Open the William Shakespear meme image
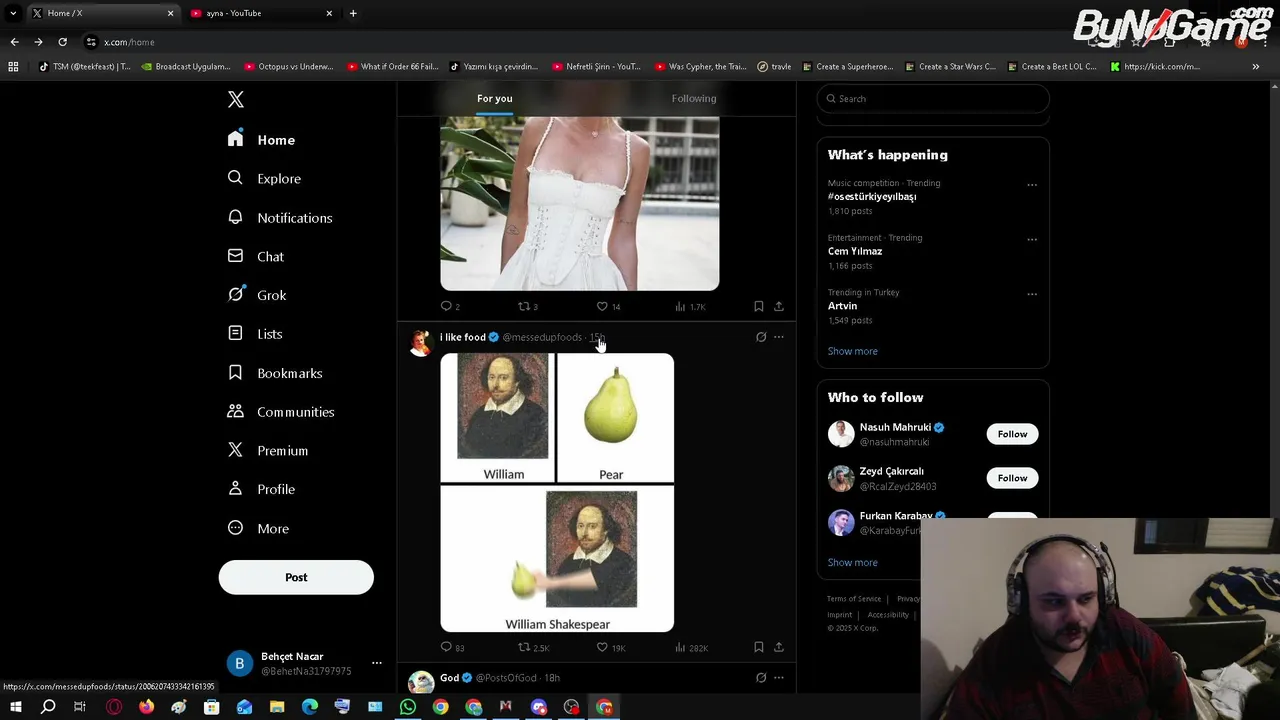The image size is (1280, 720). pos(557,492)
